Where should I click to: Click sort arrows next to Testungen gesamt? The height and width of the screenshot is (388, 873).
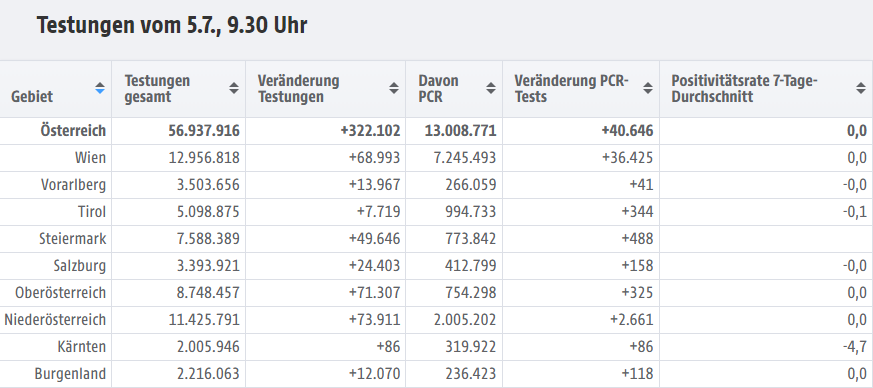tap(234, 89)
